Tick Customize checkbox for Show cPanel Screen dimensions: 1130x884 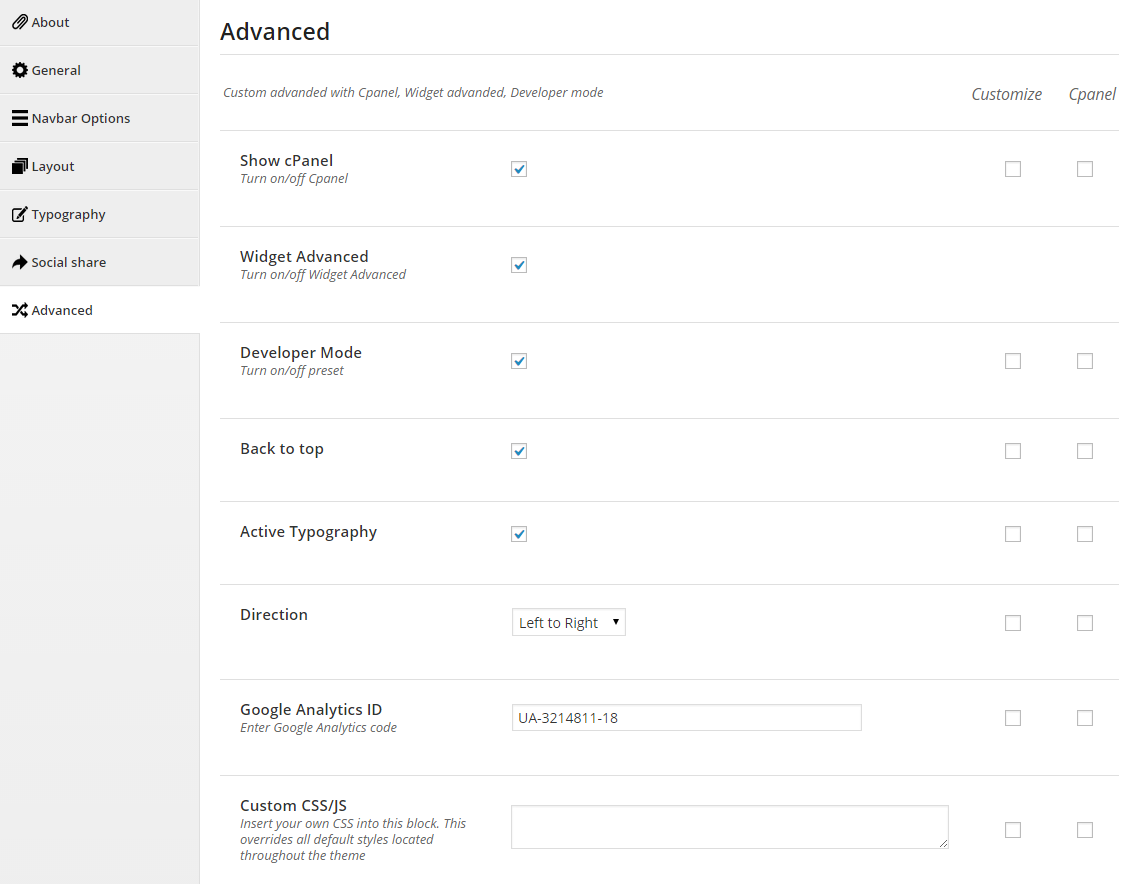coord(1013,169)
